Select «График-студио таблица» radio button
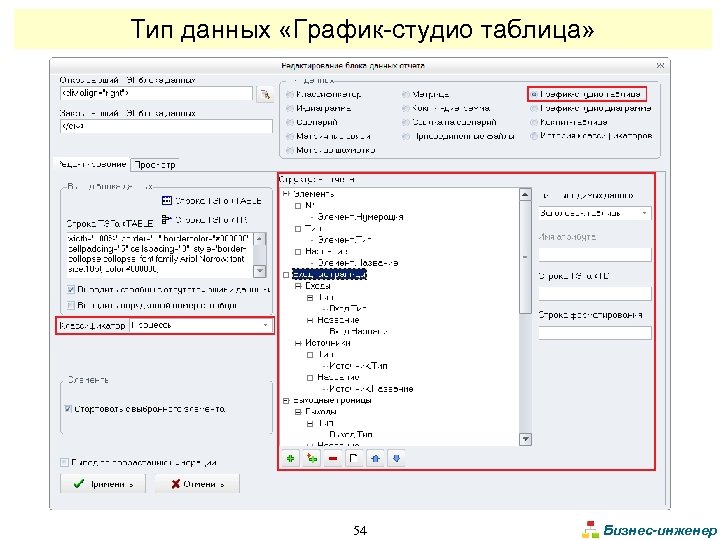 (534, 95)
